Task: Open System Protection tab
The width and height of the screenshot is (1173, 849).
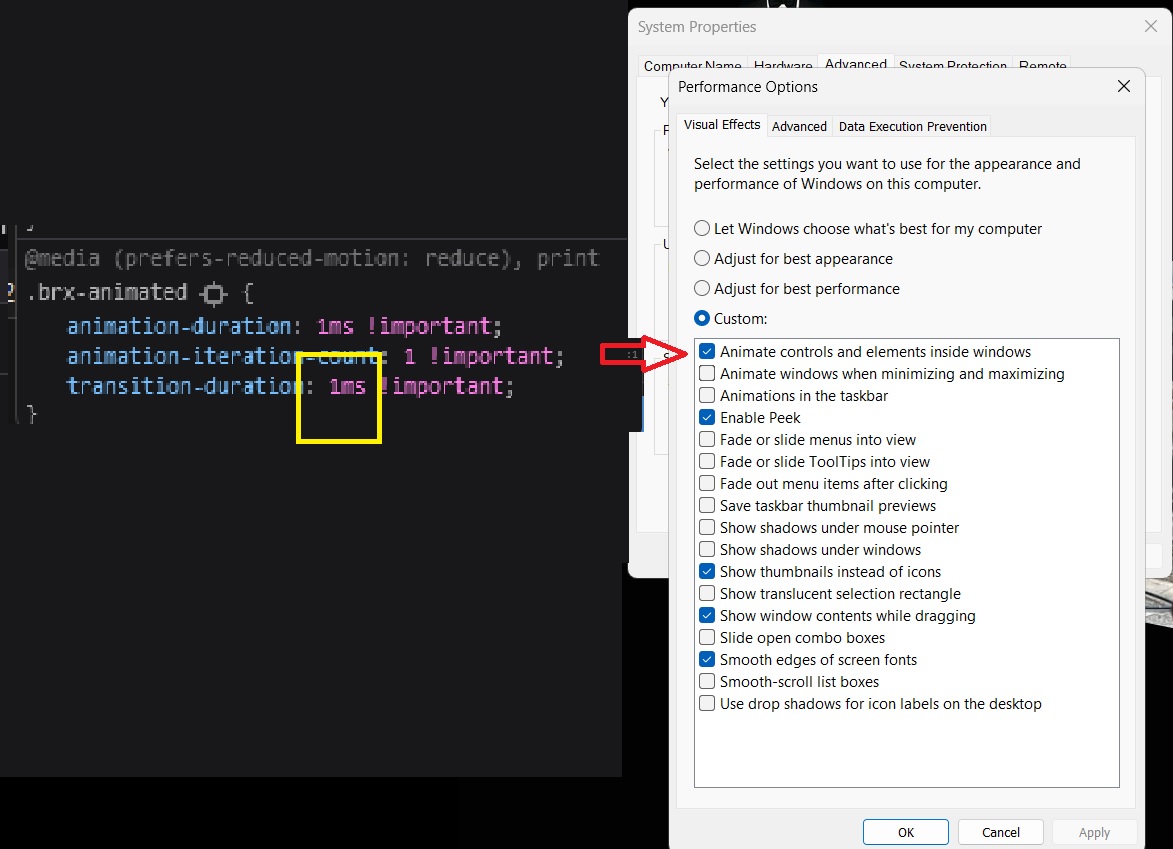Action: pyautogui.click(x=953, y=66)
